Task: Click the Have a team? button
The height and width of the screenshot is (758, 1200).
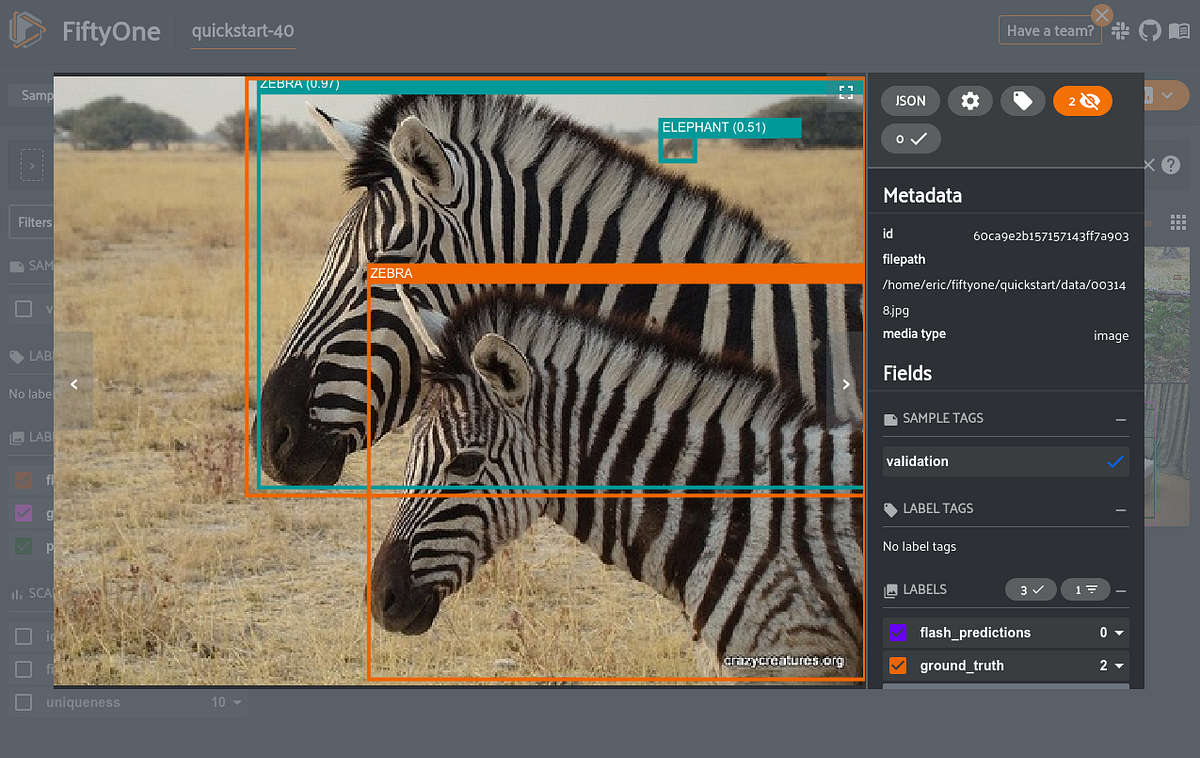Action: click(x=1050, y=30)
